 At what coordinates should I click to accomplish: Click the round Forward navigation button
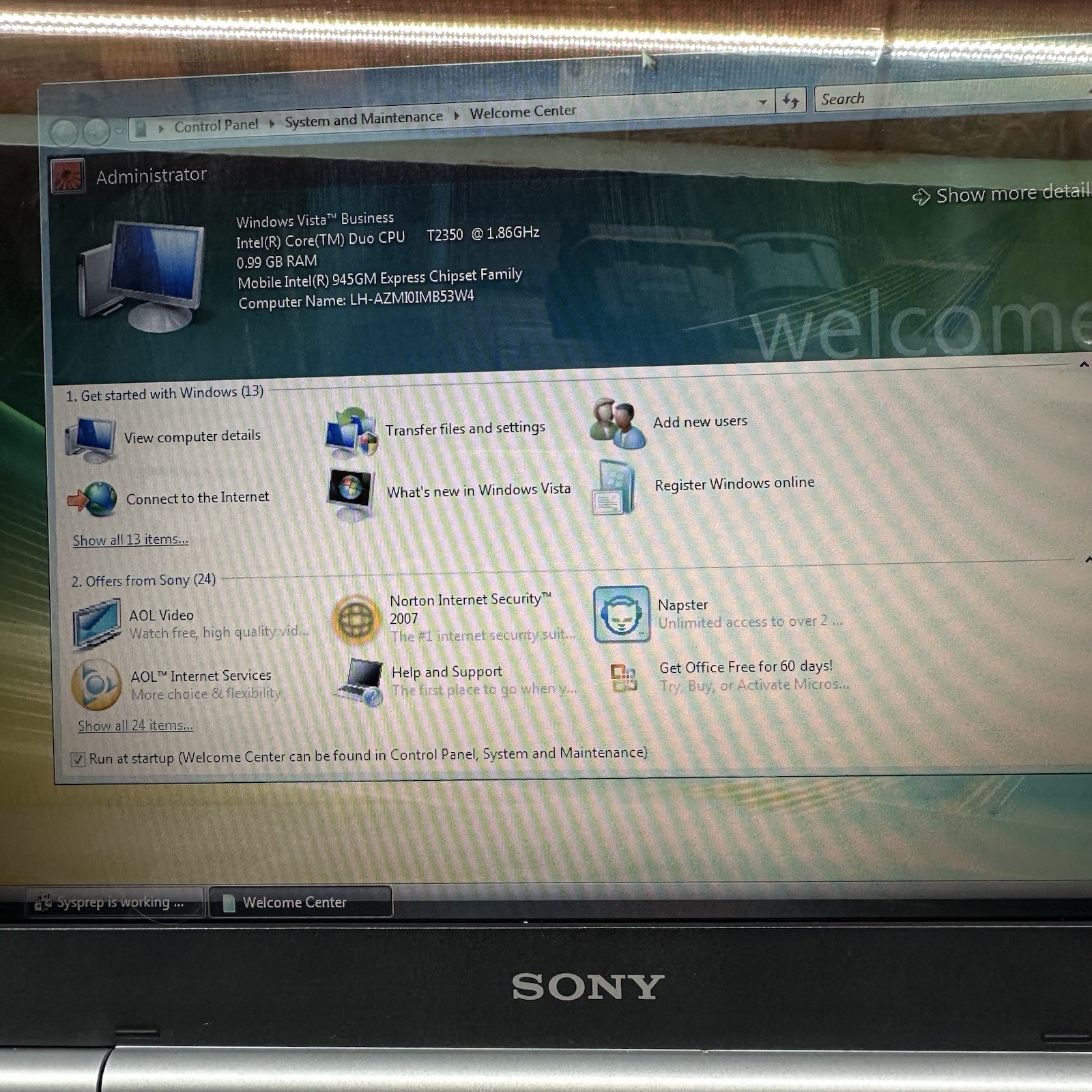(96, 131)
